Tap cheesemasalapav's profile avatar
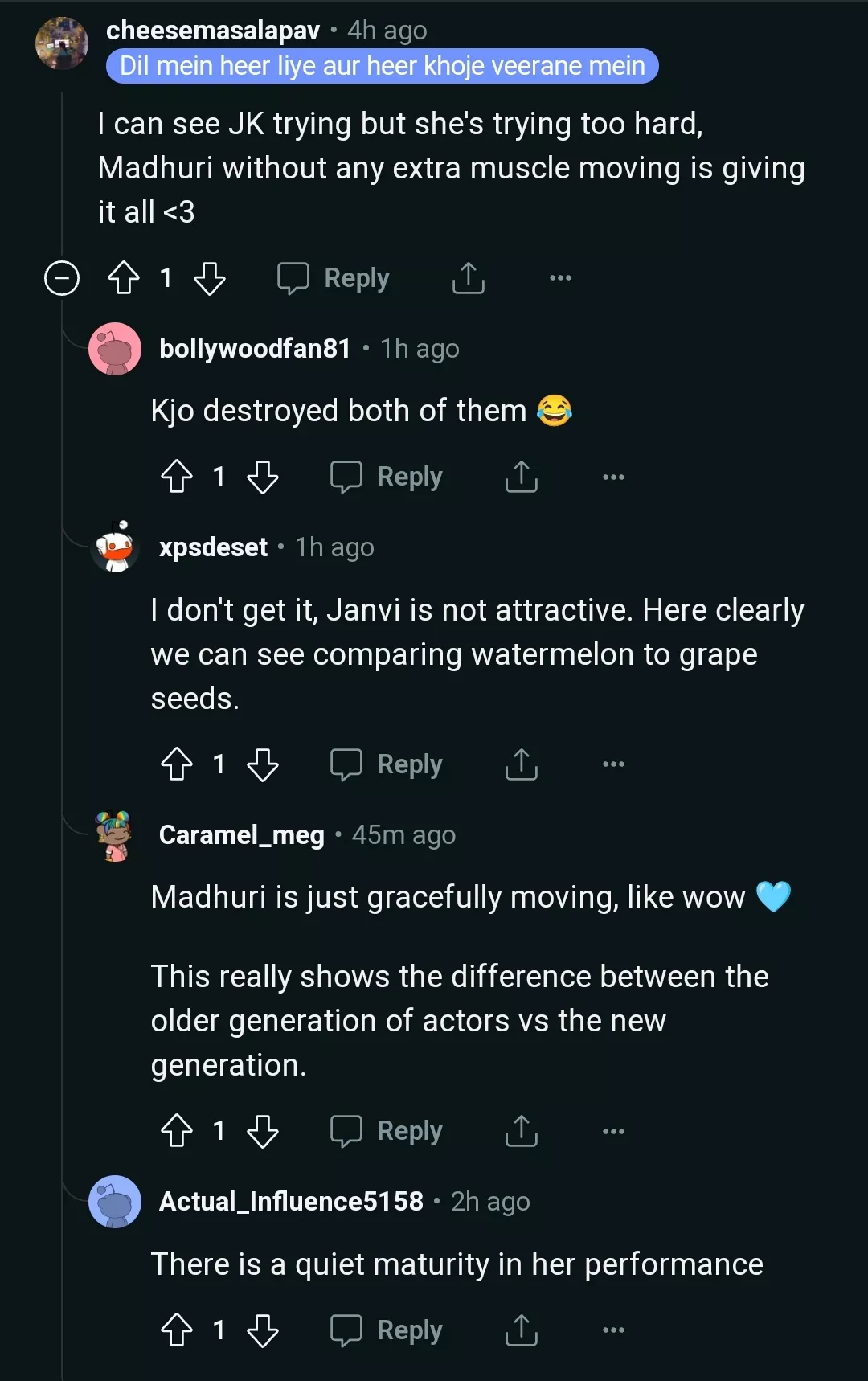 pyautogui.click(x=62, y=43)
